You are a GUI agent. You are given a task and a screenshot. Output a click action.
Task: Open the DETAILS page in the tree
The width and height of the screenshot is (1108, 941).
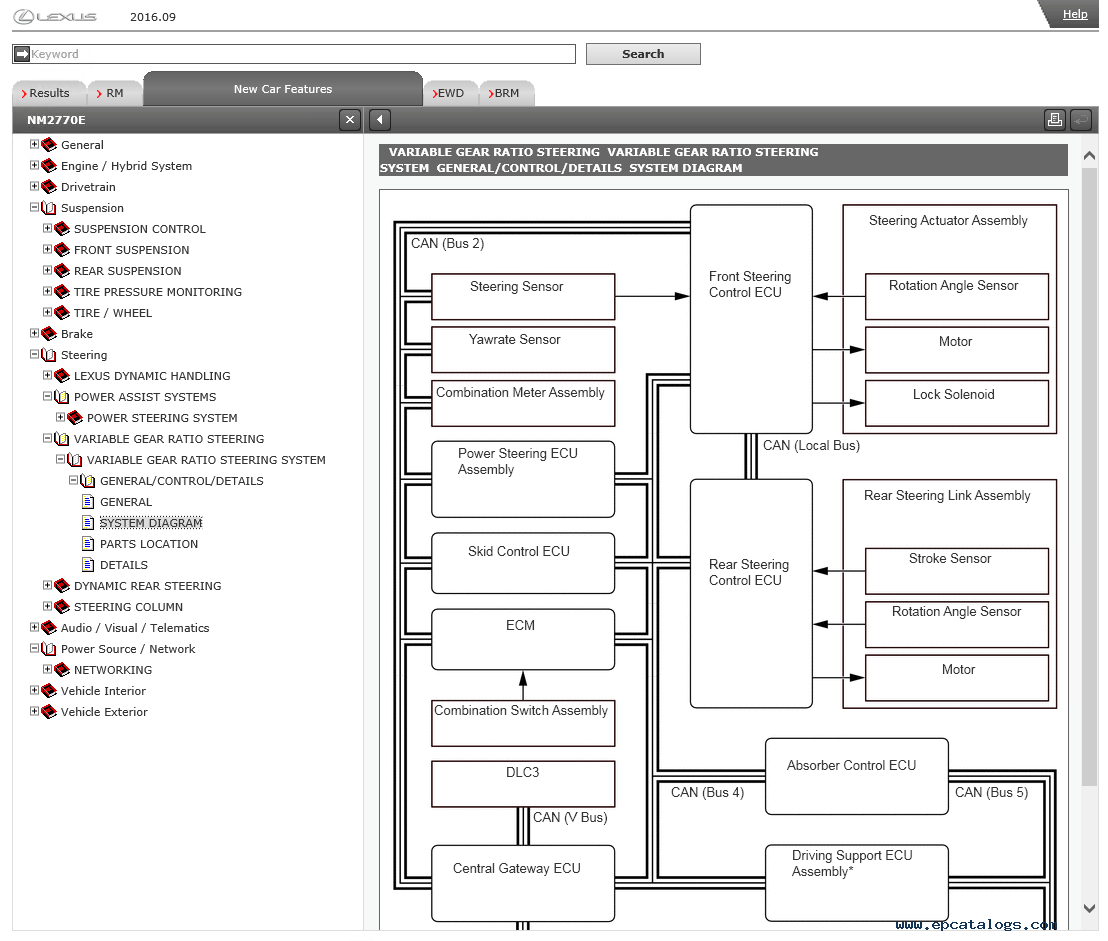(x=124, y=565)
